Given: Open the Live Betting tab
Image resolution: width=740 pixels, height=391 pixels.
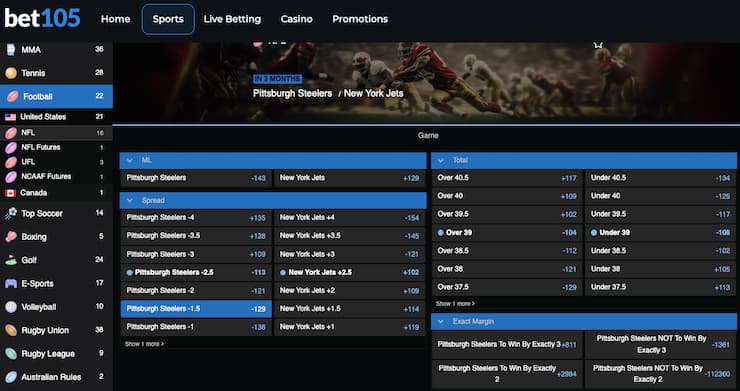Looking at the screenshot, I should pos(232,19).
